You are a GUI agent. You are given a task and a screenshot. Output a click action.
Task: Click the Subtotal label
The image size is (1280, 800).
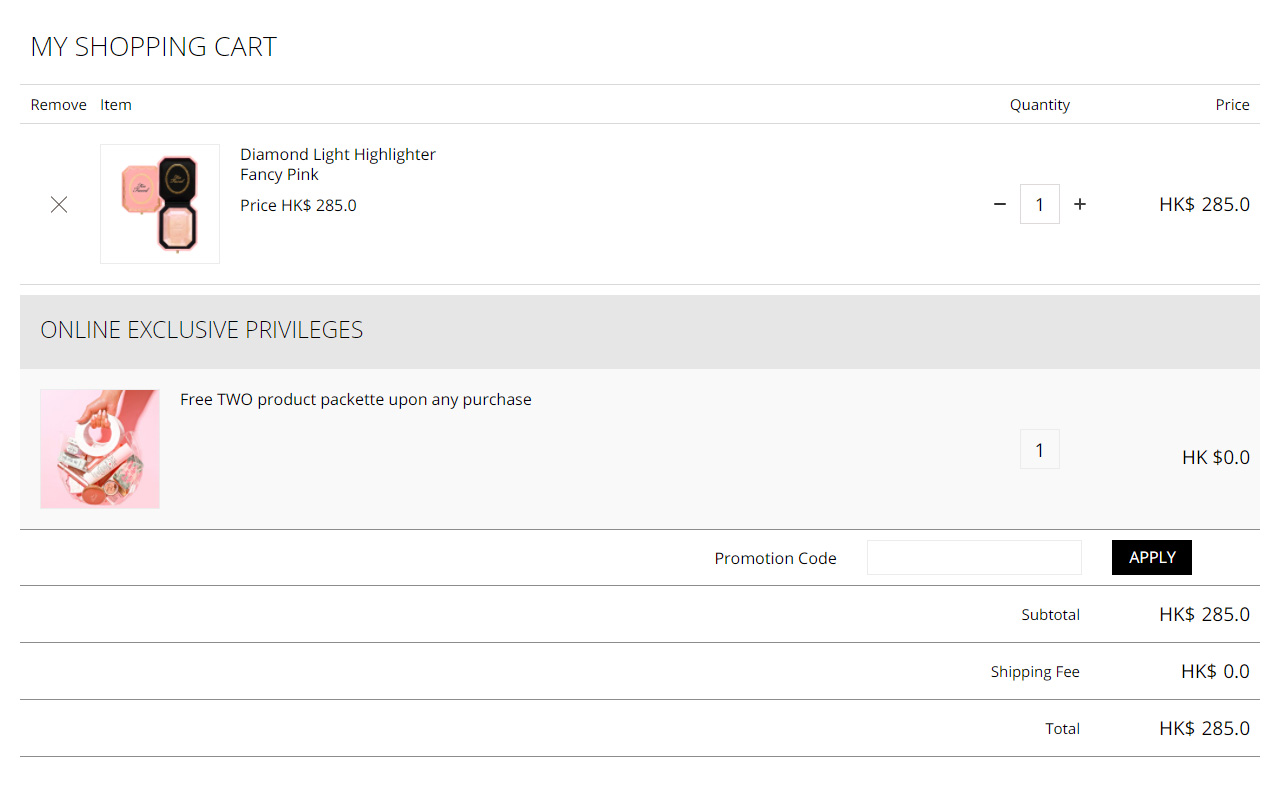[1050, 615]
